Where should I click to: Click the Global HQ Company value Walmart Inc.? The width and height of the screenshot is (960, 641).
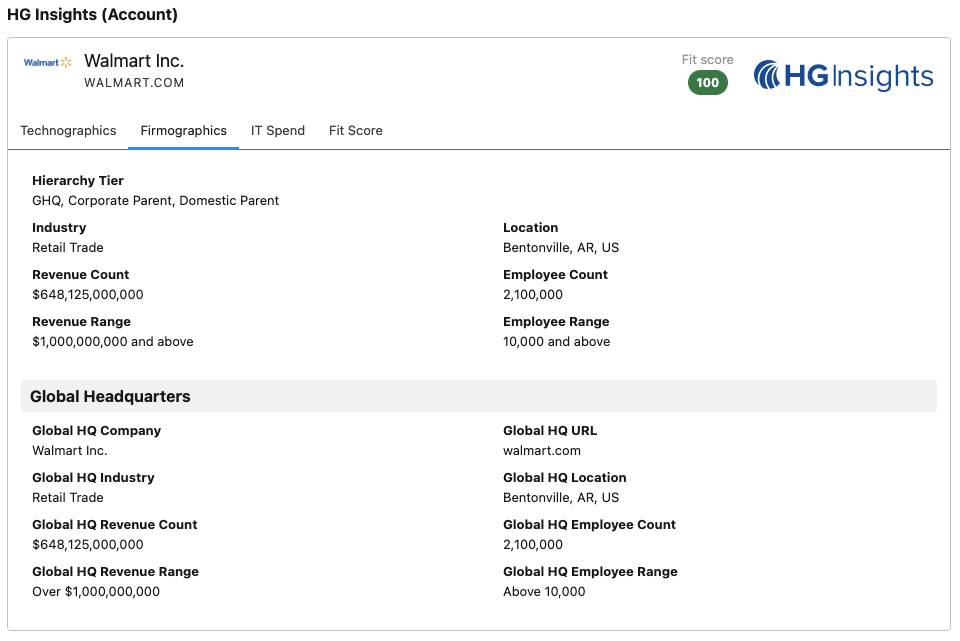tap(70, 451)
